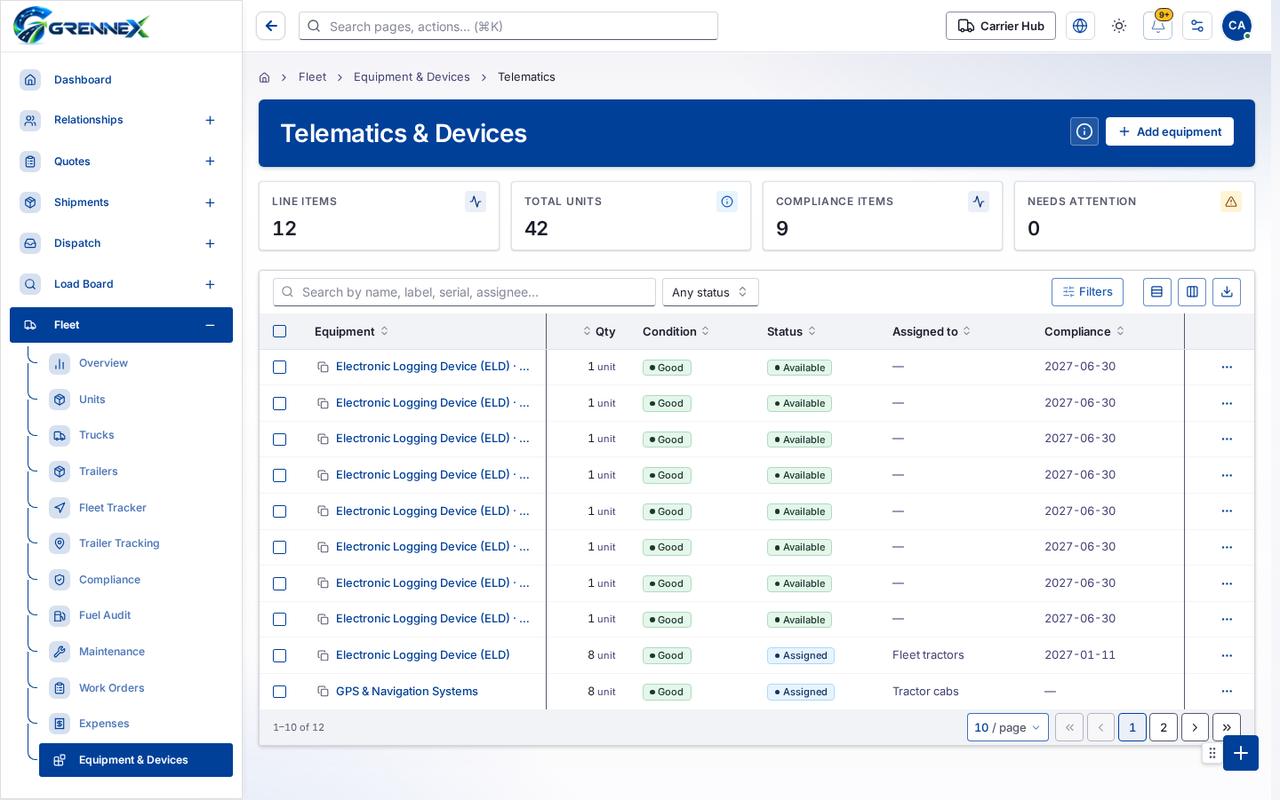Expand the Relationships sidebar section
Image resolution: width=1280 pixels, height=800 pixels.
click(x=210, y=120)
